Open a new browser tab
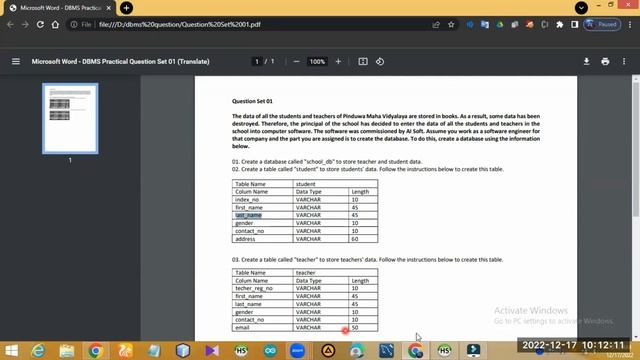This screenshot has height=360, width=640. tap(127, 8)
